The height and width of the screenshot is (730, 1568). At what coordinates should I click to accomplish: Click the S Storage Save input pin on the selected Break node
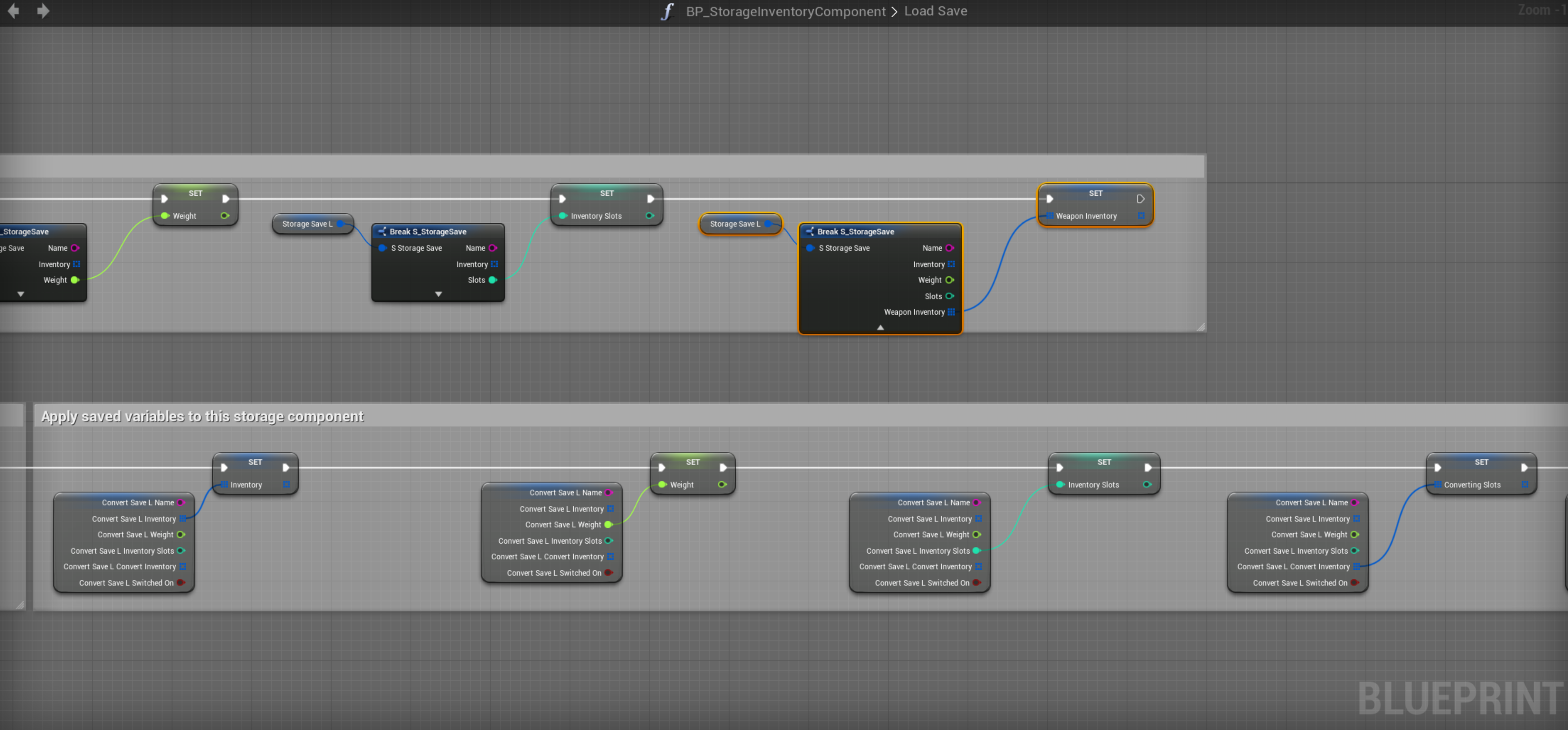[810, 248]
